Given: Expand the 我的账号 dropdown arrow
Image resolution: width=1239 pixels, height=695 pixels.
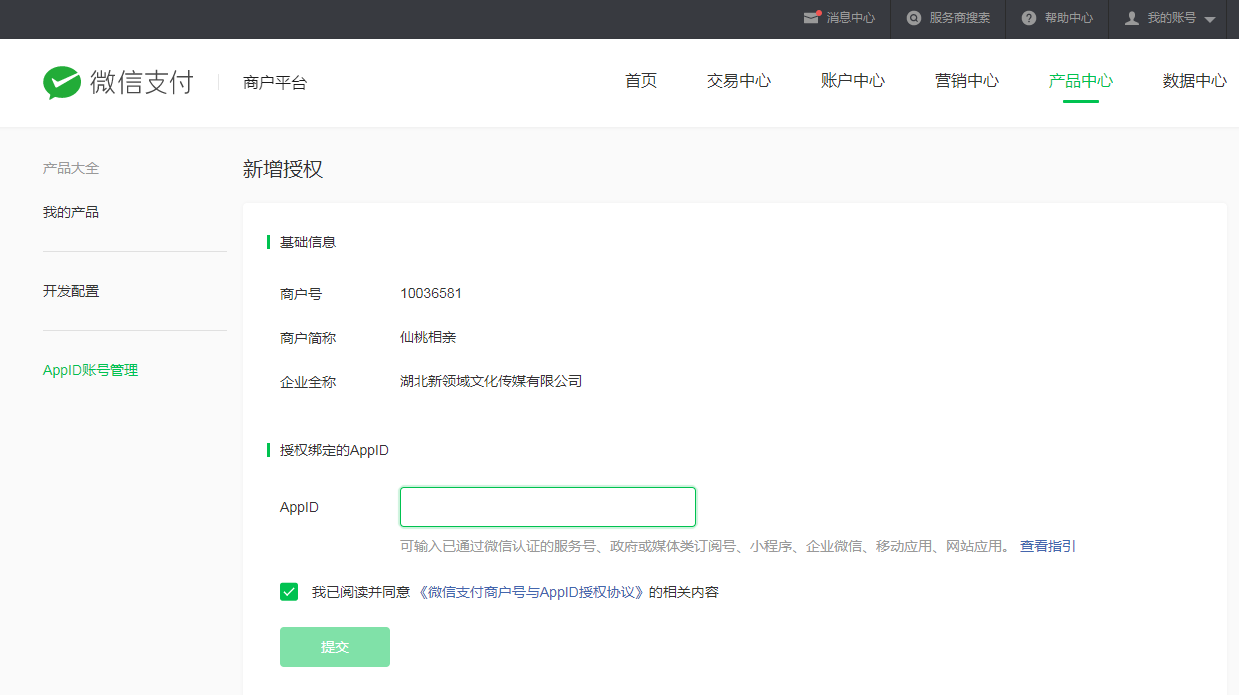Looking at the screenshot, I should (1209, 20).
